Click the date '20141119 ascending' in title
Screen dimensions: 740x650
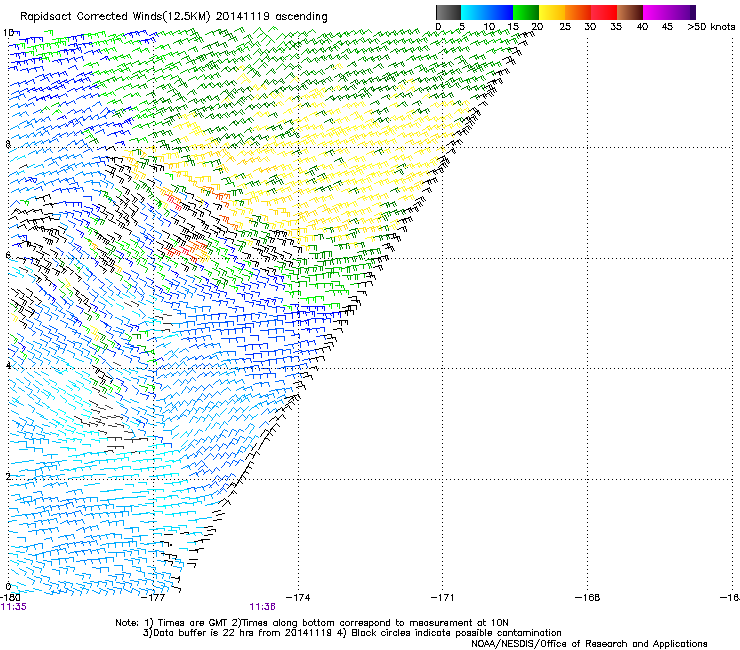(x=271, y=16)
